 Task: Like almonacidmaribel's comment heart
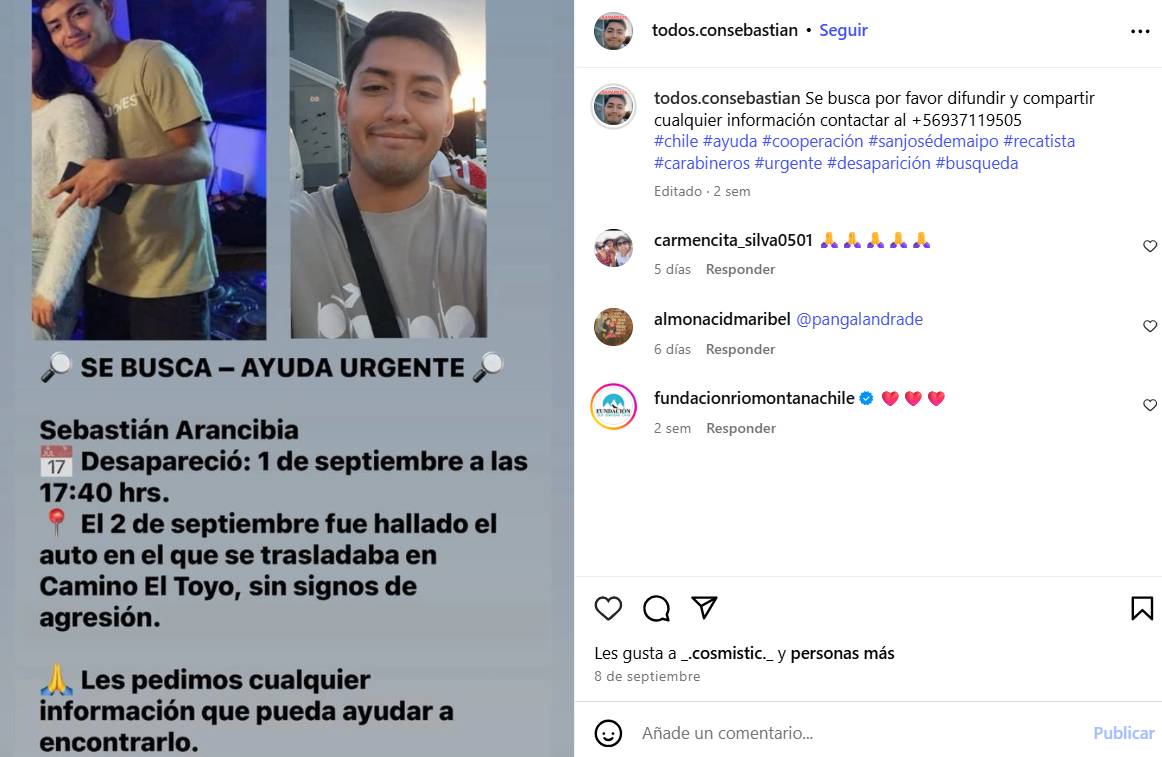1149,326
